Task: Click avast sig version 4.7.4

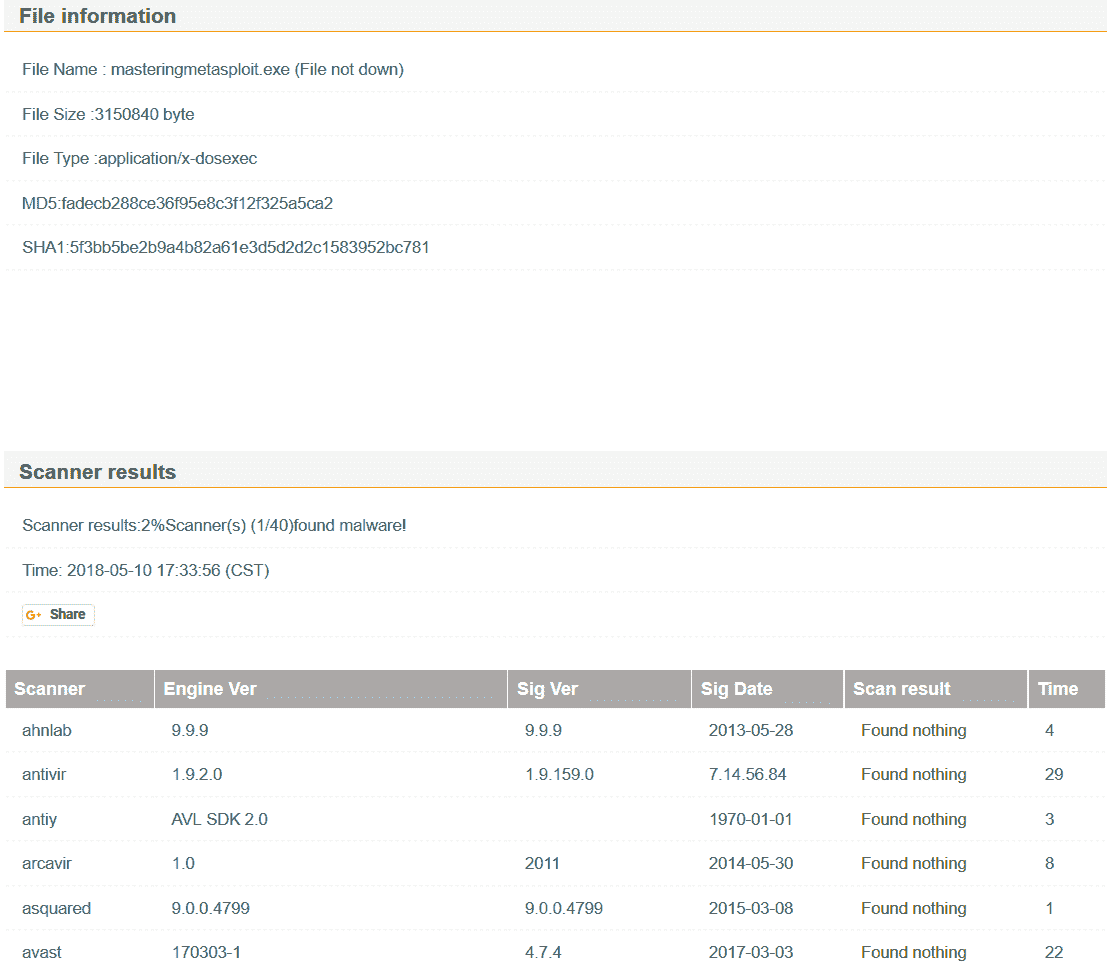Action: (543, 953)
